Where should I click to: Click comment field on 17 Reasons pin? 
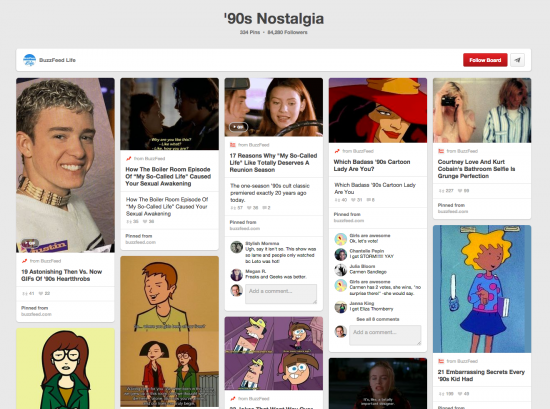281,294
